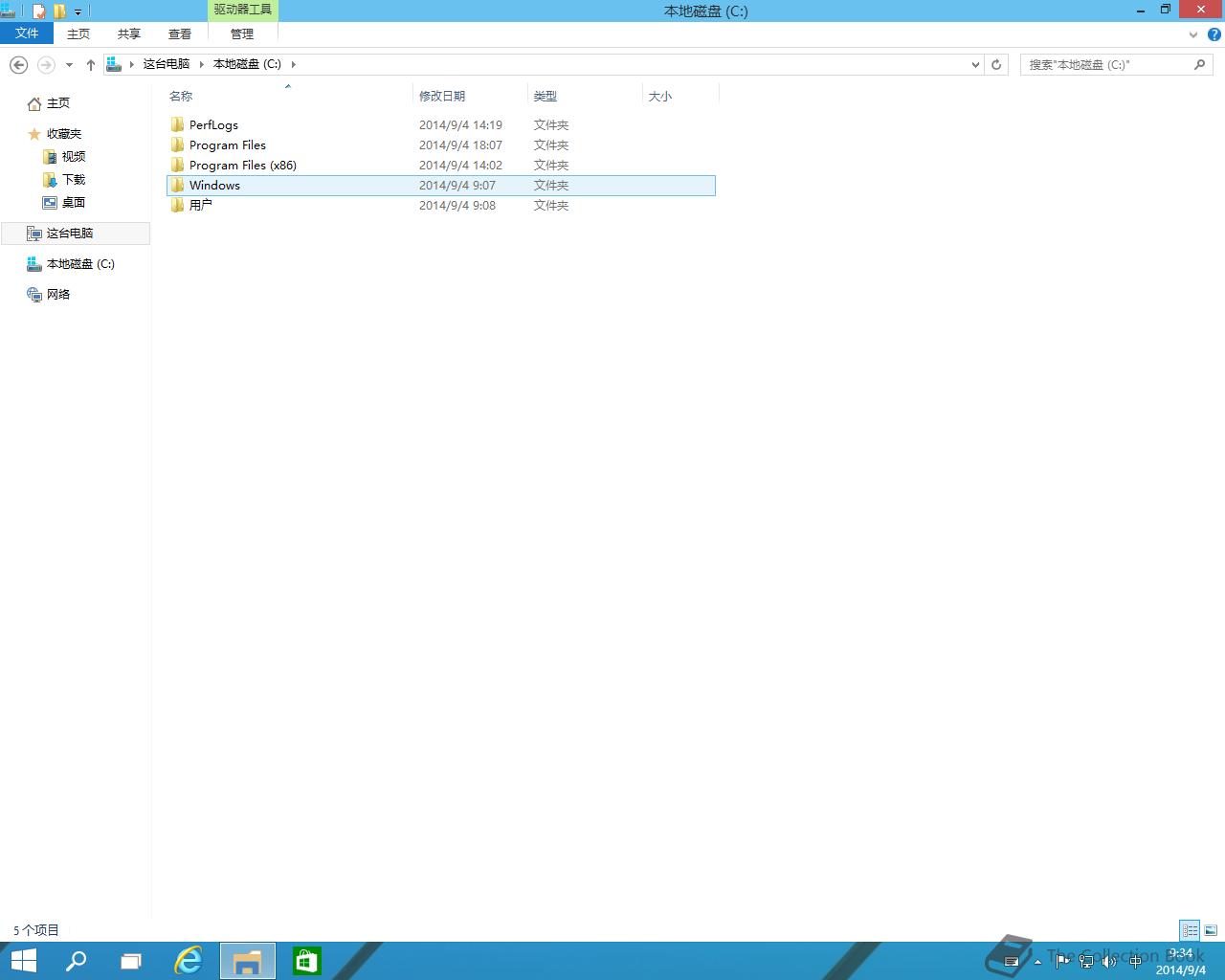The image size is (1225, 980).
Task: Click the New Folder quick access icon
Action: 59,11
